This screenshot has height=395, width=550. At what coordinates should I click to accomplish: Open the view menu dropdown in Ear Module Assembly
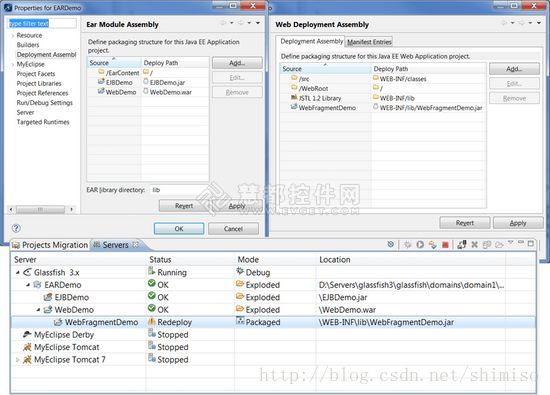pos(258,23)
